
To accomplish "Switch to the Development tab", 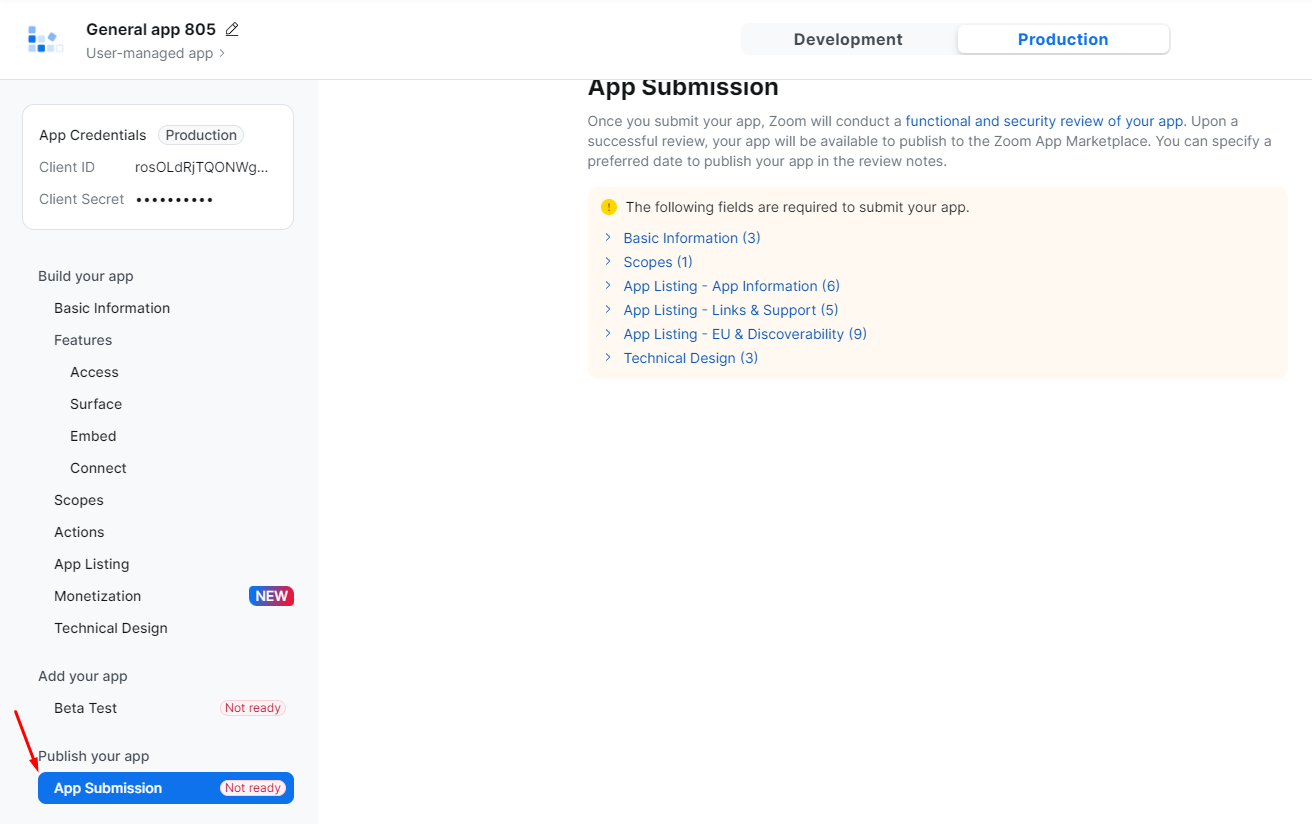I will (848, 39).
